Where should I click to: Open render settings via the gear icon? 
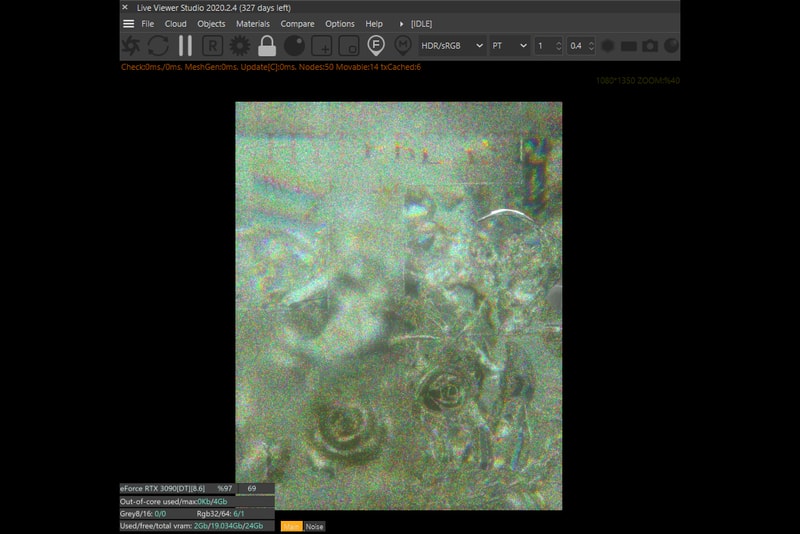(x=239, y=46)
